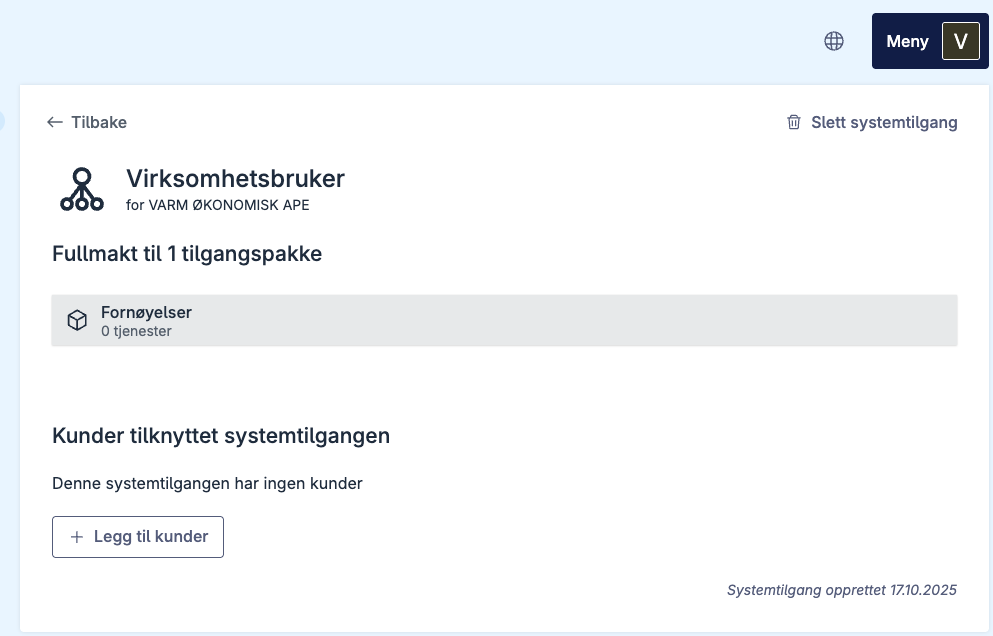This screenshot has height=636, width=993.
Task: Open the Fornøyelser access package row
Action: 504,321
